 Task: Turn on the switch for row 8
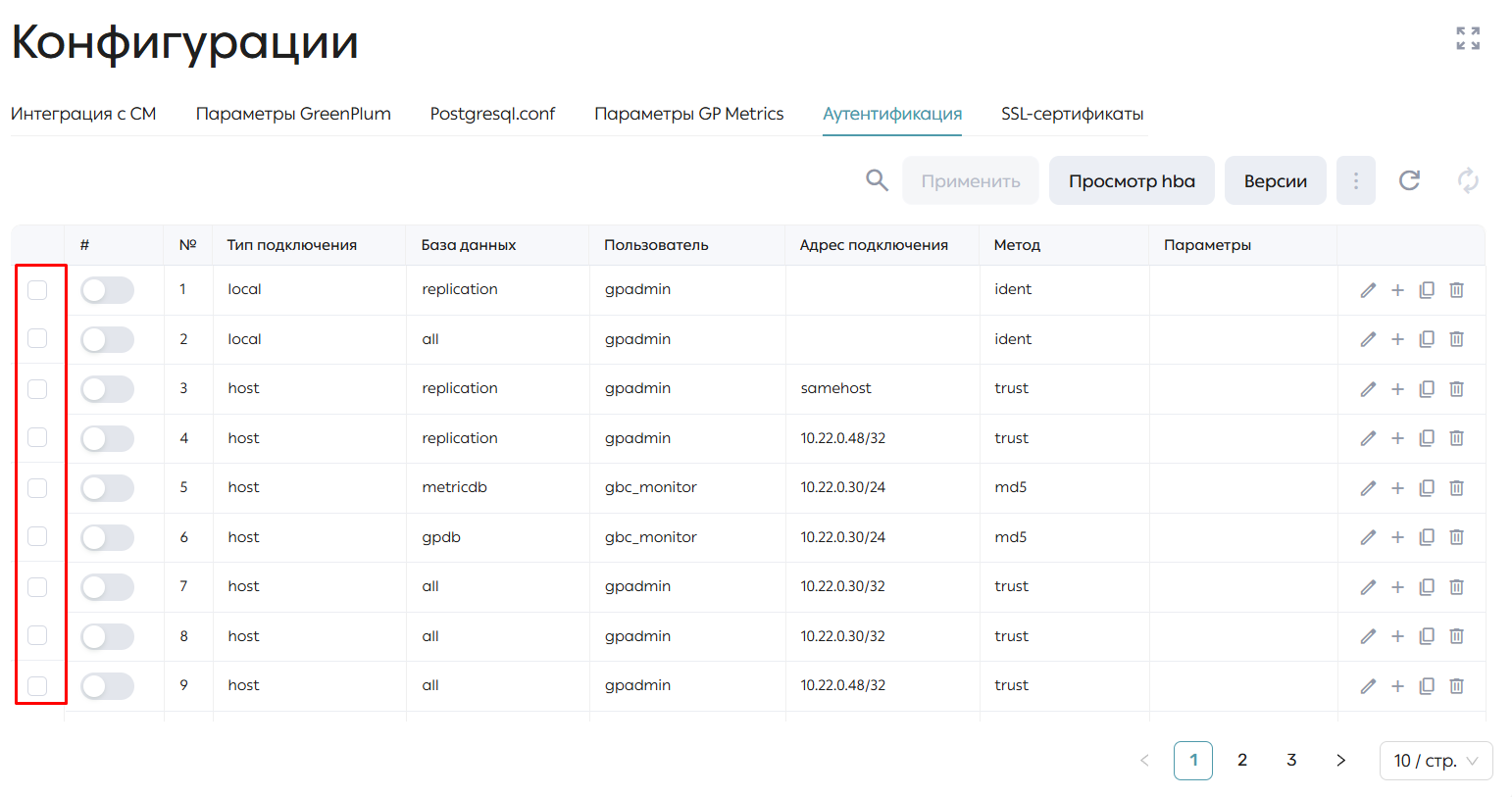tap(107, 636)
